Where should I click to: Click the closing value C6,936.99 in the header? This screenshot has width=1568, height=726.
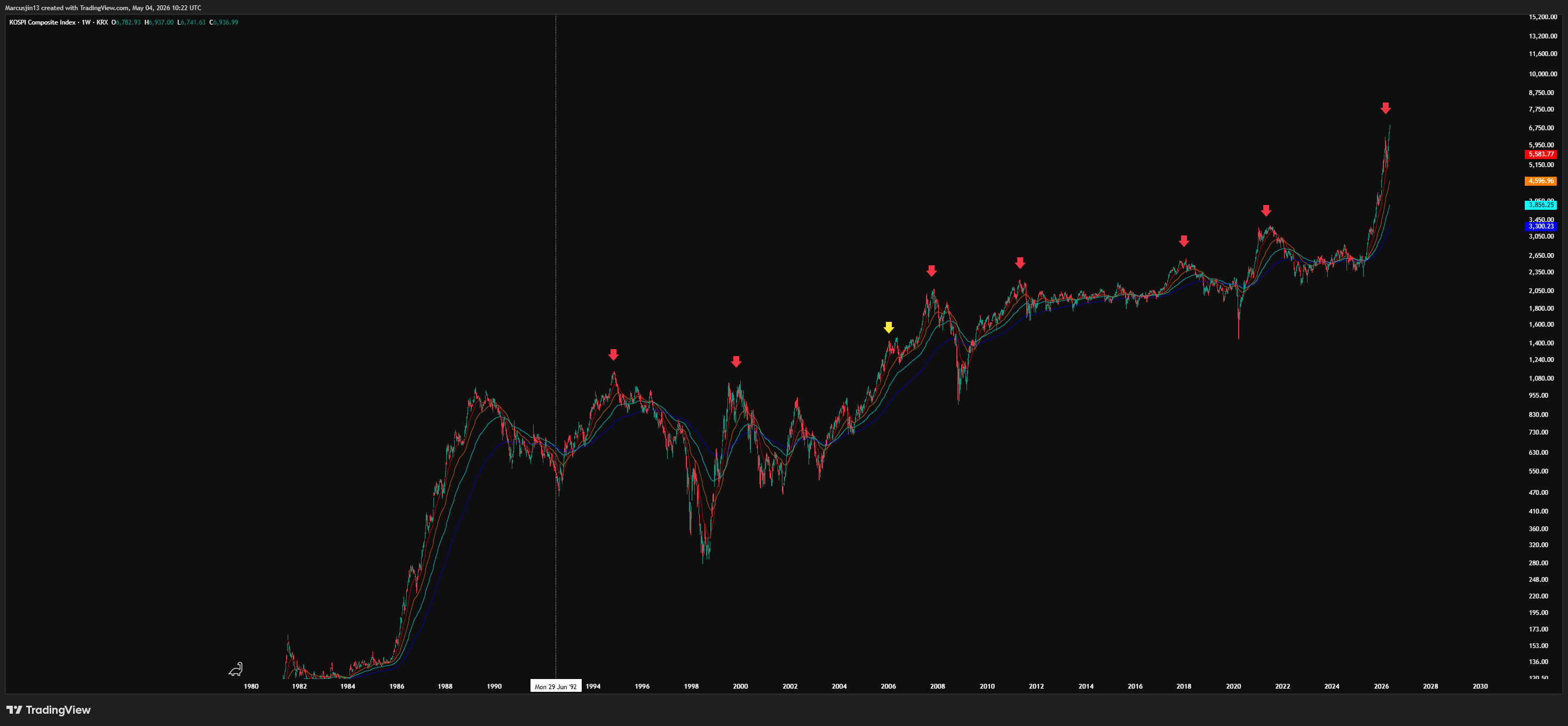coord(224,22)
